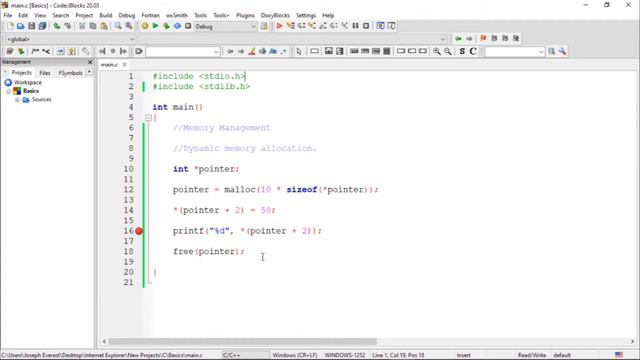Pause the debugger
Image resolution: width=640 pixels, height=360 pixels.
point(356,26)
